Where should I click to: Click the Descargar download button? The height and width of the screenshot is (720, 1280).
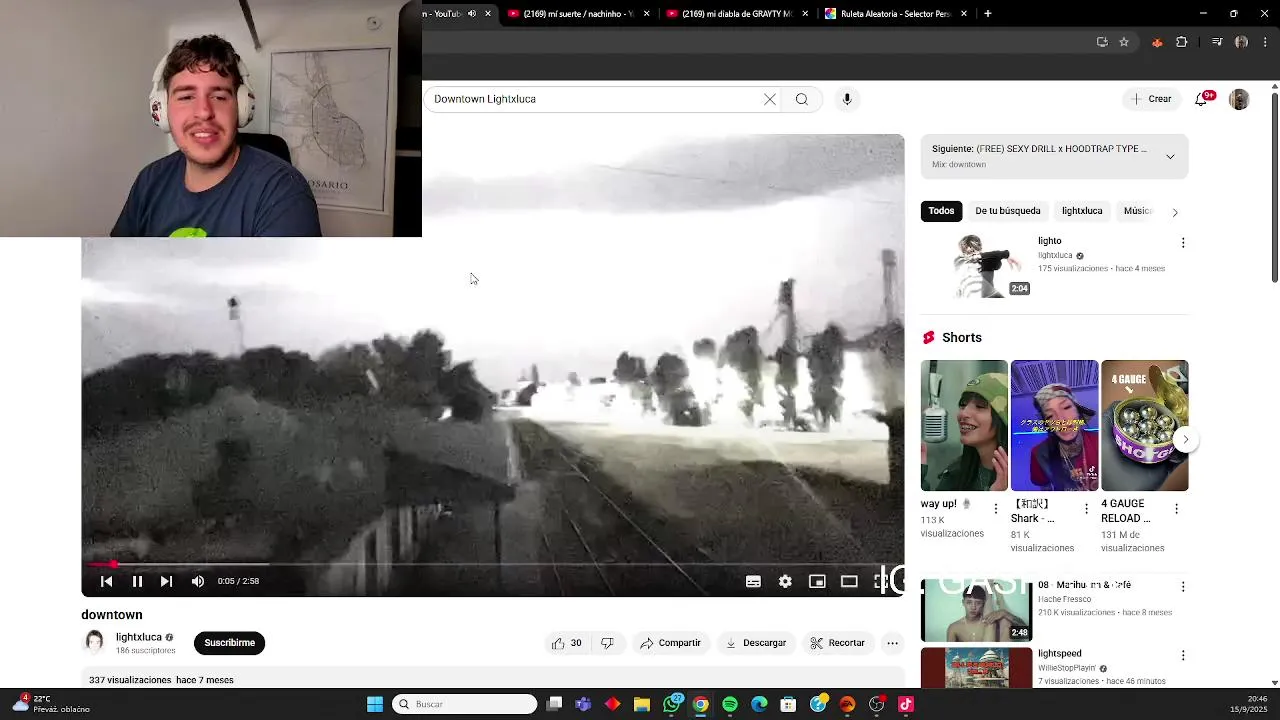click(x=756, y=643)
